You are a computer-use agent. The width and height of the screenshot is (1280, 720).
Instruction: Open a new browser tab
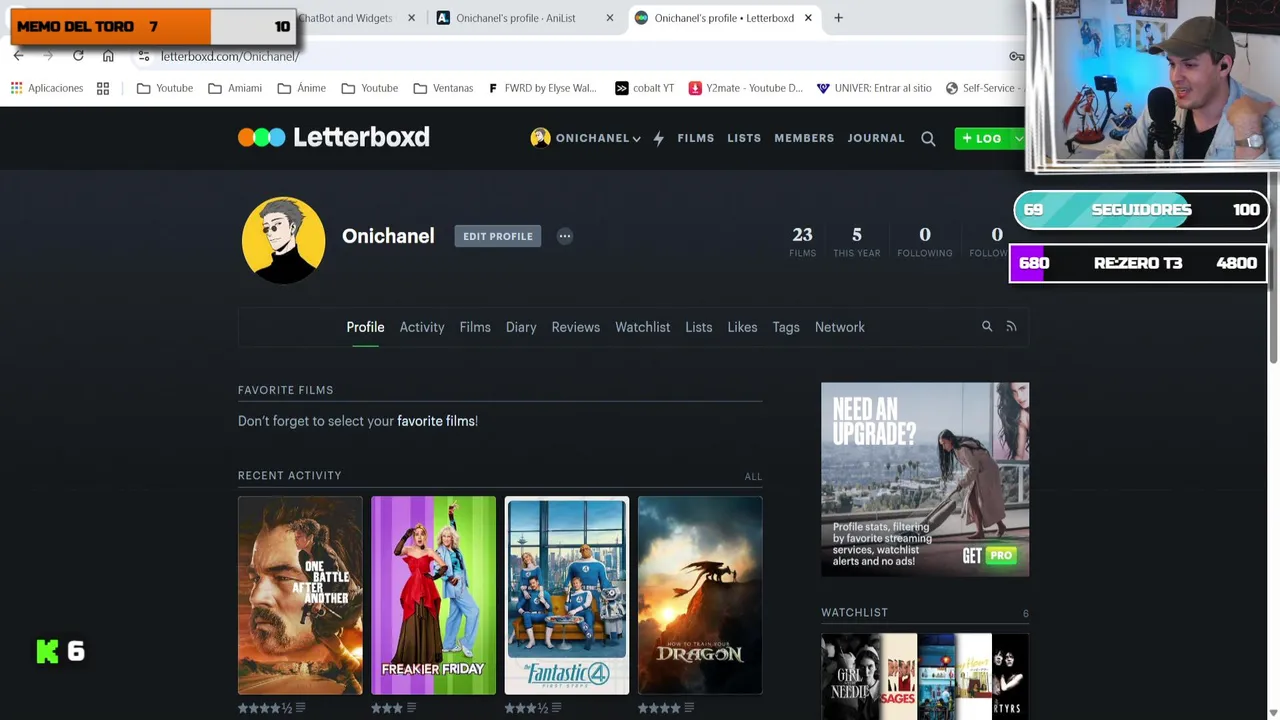(838, 18)
